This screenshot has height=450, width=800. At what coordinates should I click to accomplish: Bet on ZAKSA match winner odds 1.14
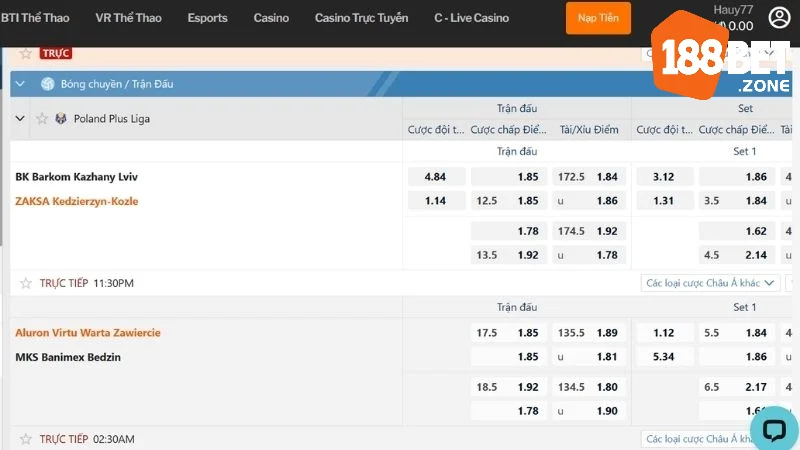point(436,201)
